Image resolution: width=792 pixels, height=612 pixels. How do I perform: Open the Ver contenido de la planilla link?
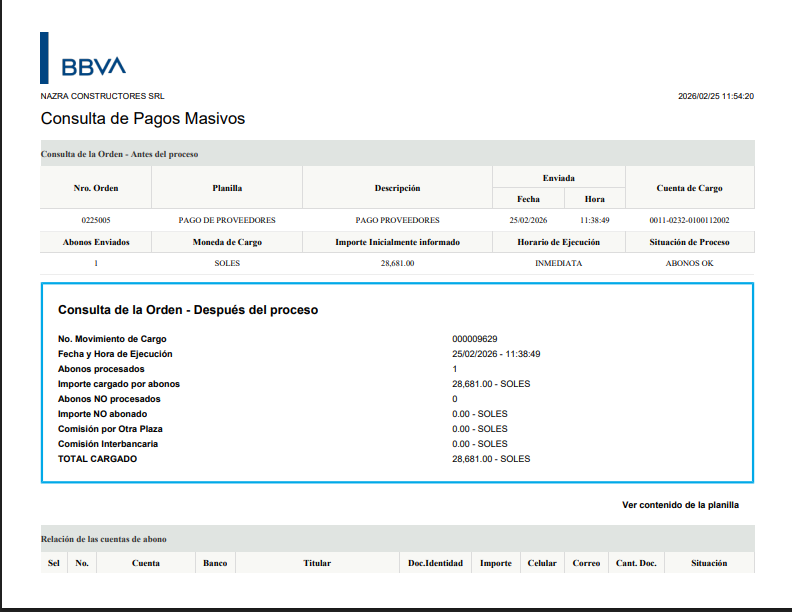click(680, 505)
